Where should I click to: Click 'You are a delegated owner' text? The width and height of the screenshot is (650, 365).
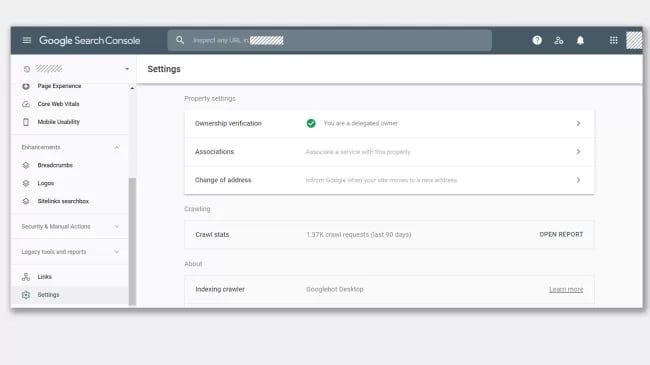click(x=361, y=123)
